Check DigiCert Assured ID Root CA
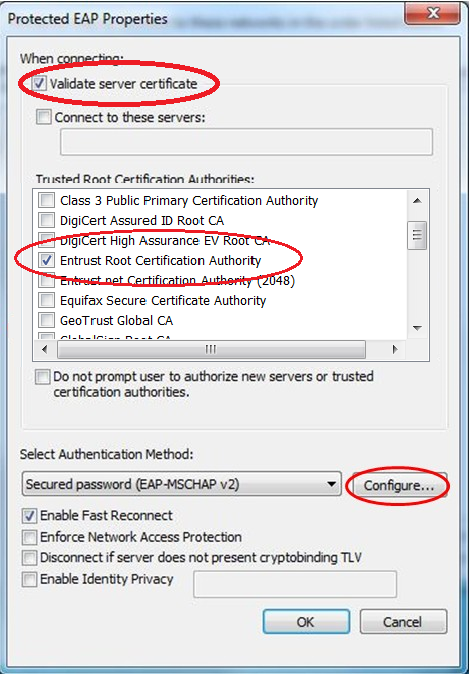The height and width of the screenshot is (674, 469). click(x=47, y=220)
